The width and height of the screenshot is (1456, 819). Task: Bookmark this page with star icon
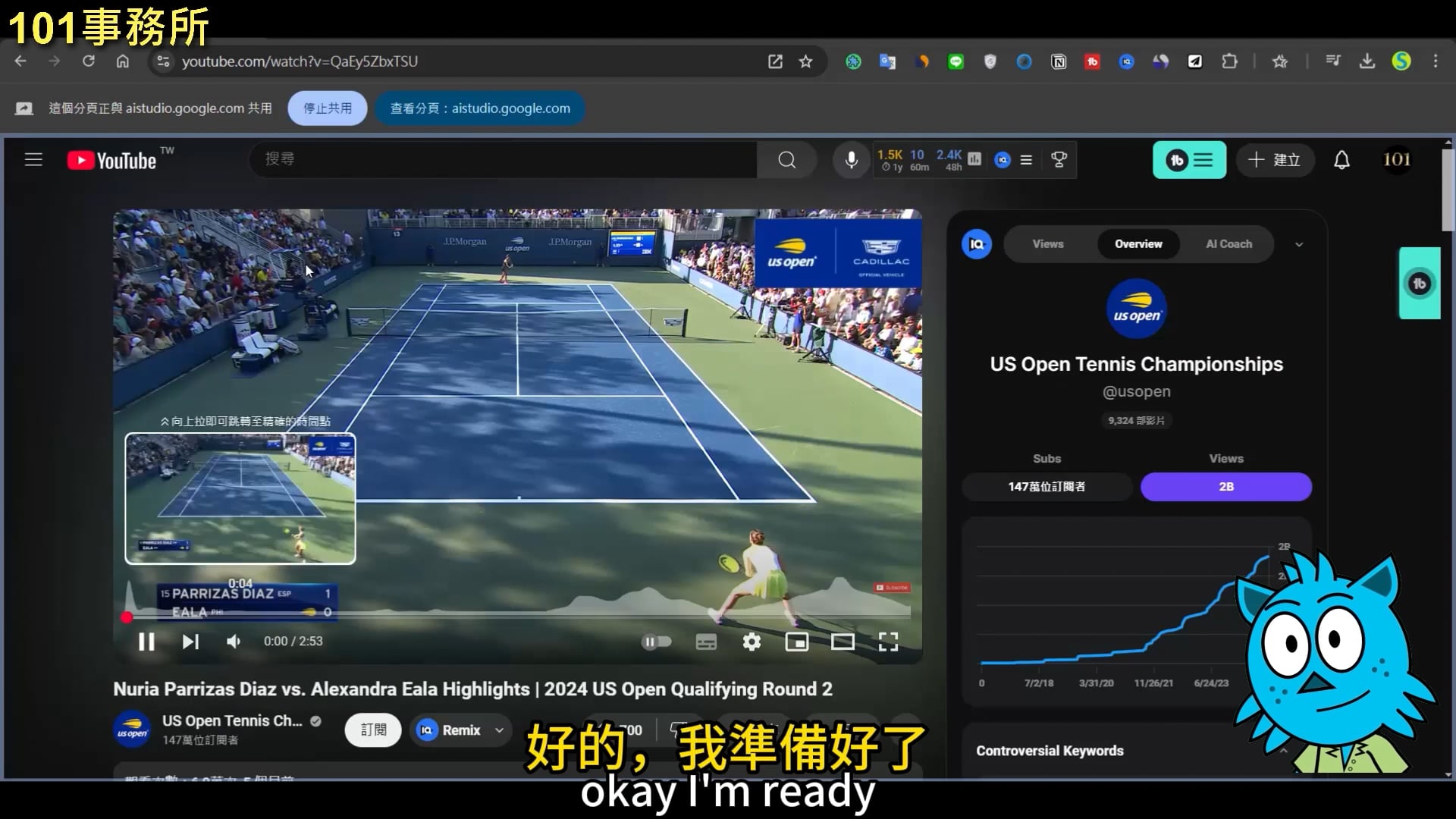805,61
